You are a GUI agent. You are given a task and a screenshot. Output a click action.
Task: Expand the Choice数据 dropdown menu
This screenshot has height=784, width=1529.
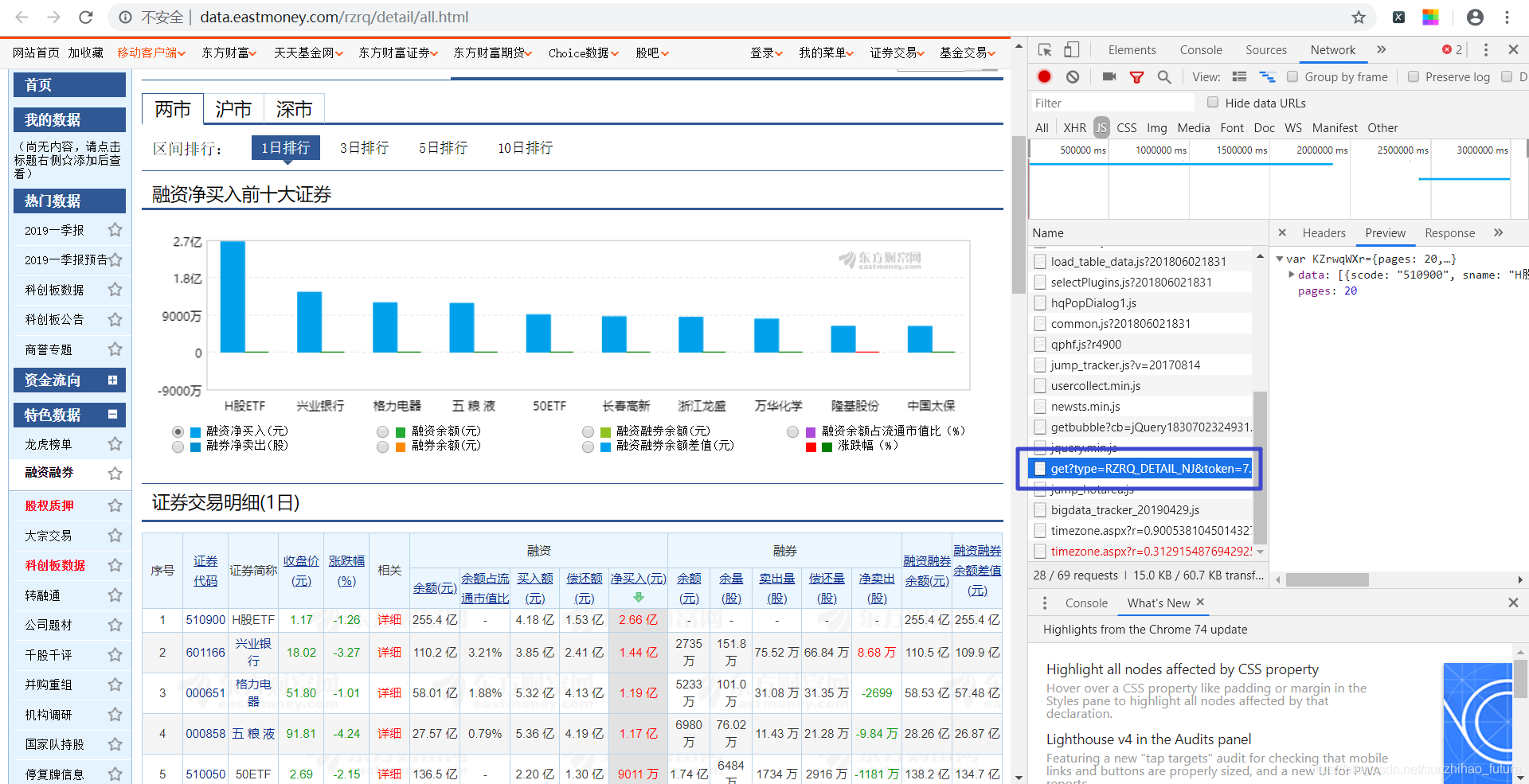[584, 53]
